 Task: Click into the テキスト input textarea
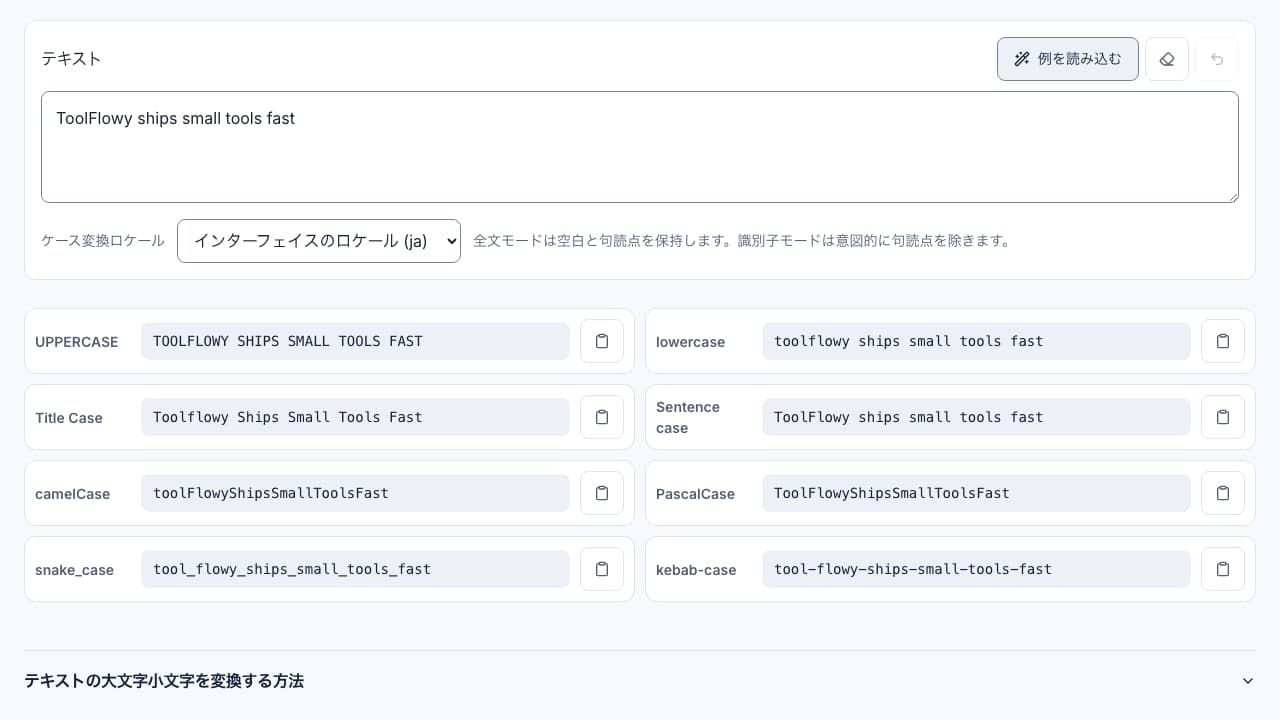640,147
